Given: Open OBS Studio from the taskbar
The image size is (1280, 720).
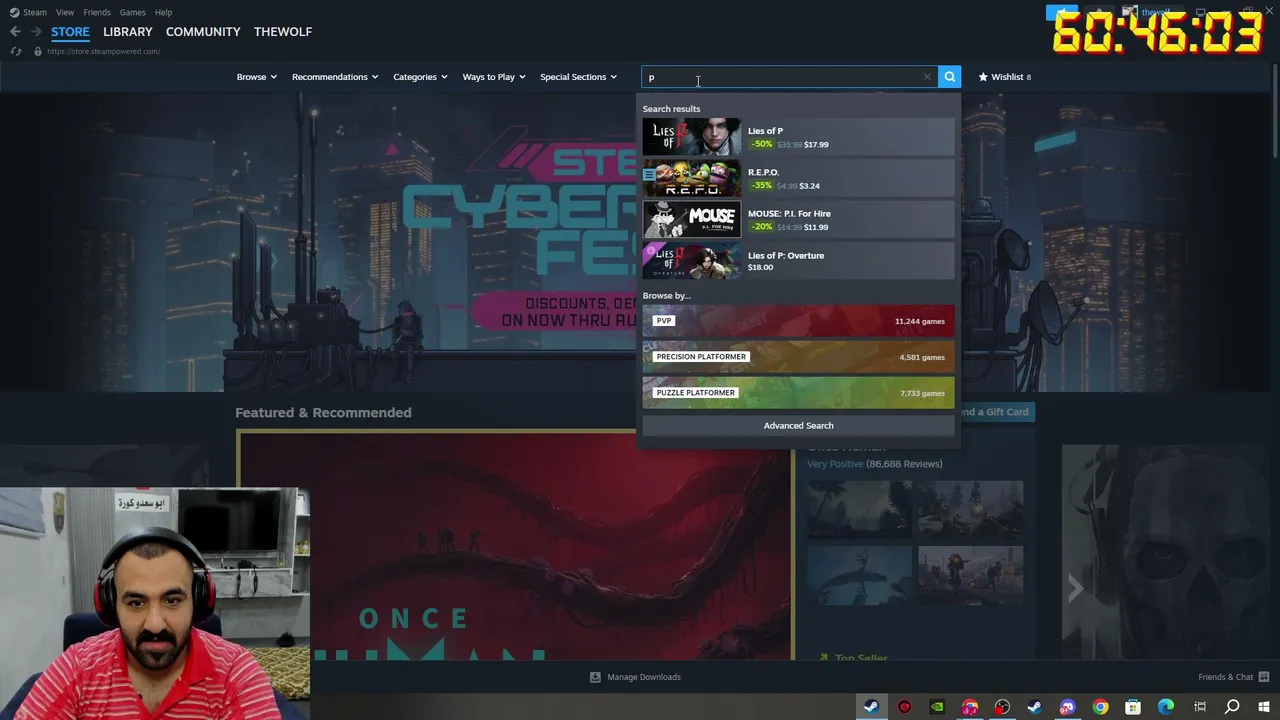Looking at the screenshot, I should (x=1002, y=707).
